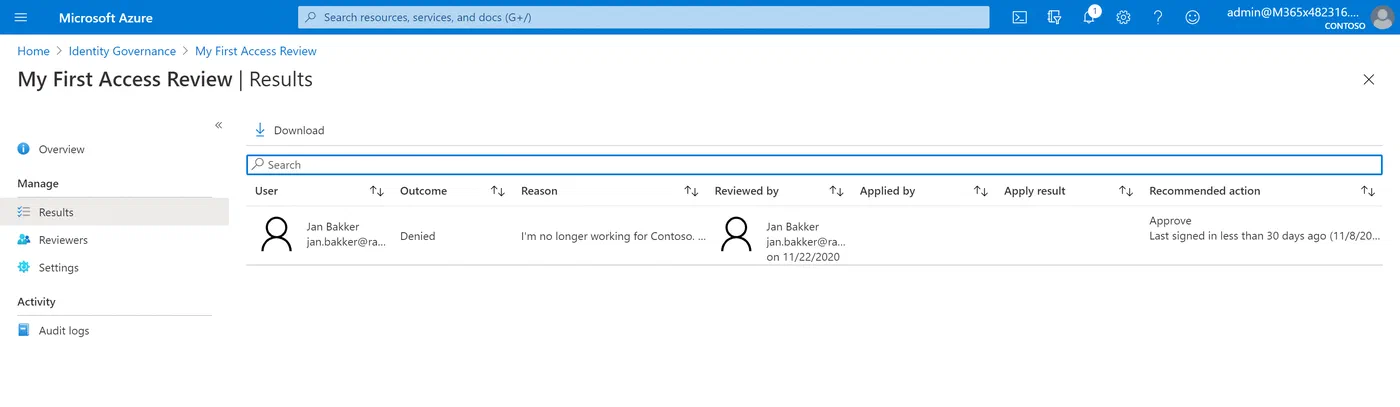Open the notifications bell
Viewport: 1400px width, 407px height.
[1089, 17]
